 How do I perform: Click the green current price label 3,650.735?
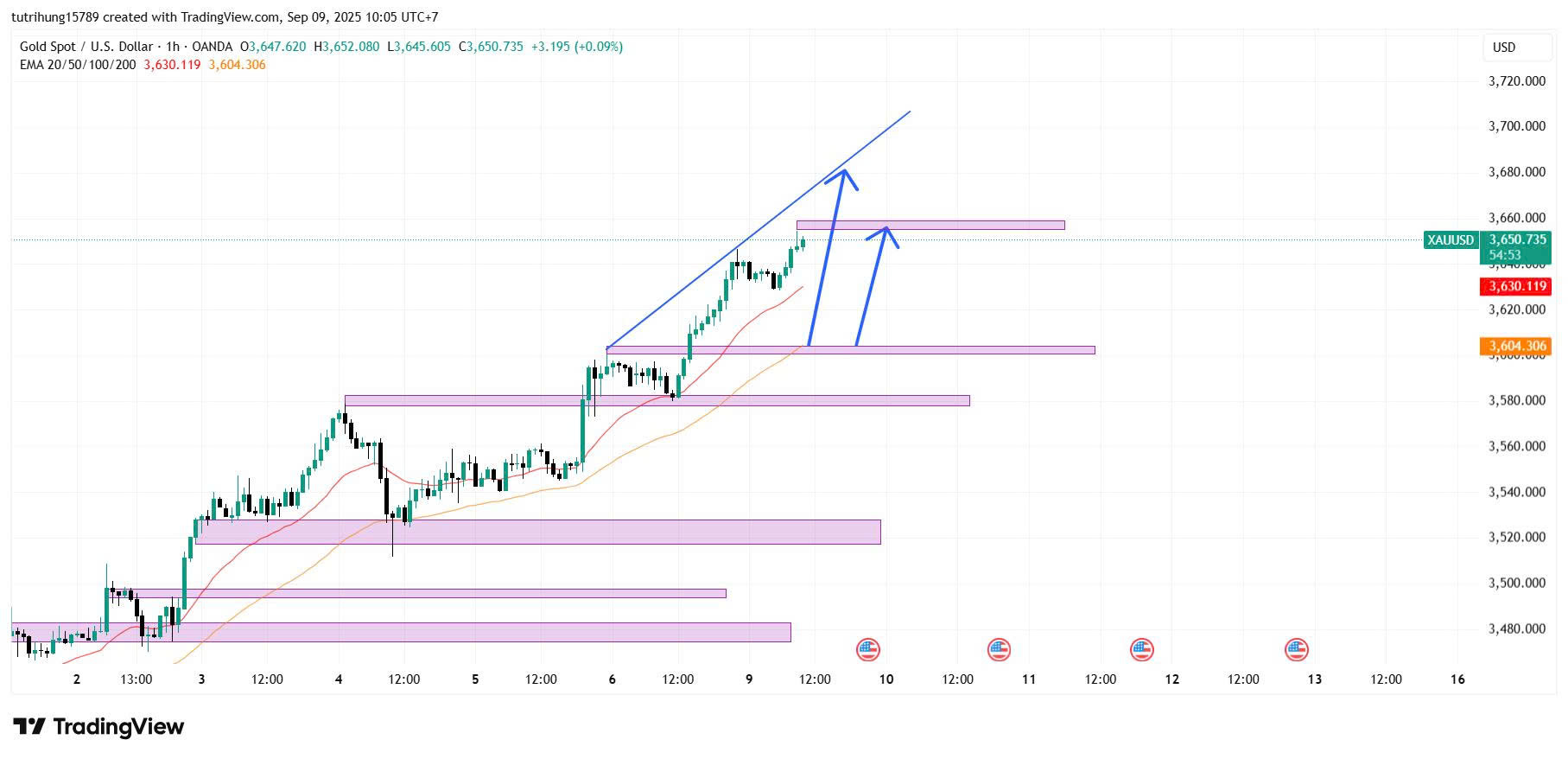(1517, 240)
